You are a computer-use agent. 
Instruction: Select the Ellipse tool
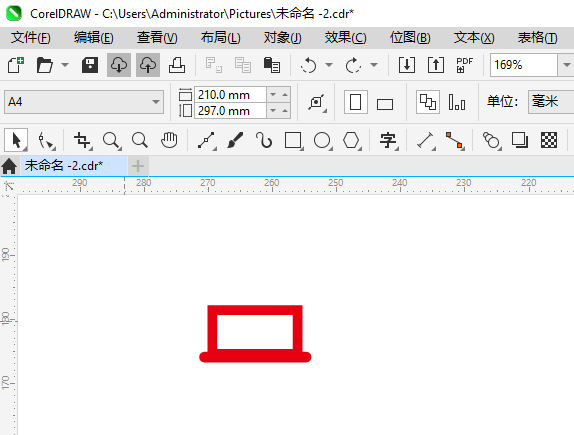[x=323, y=141]
